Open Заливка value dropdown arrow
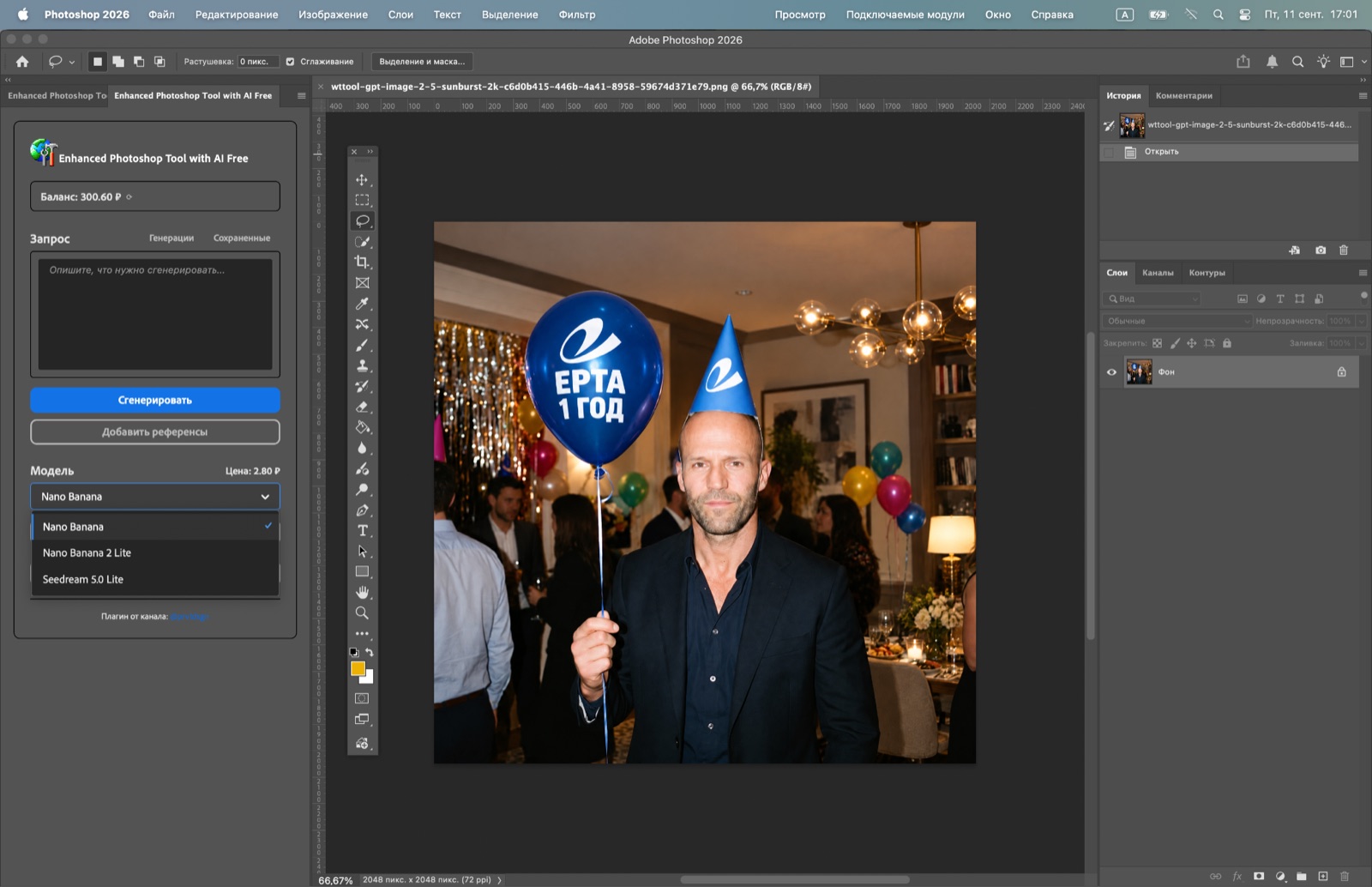Viewport: 1372px width, 887px height. point(1361,343)
